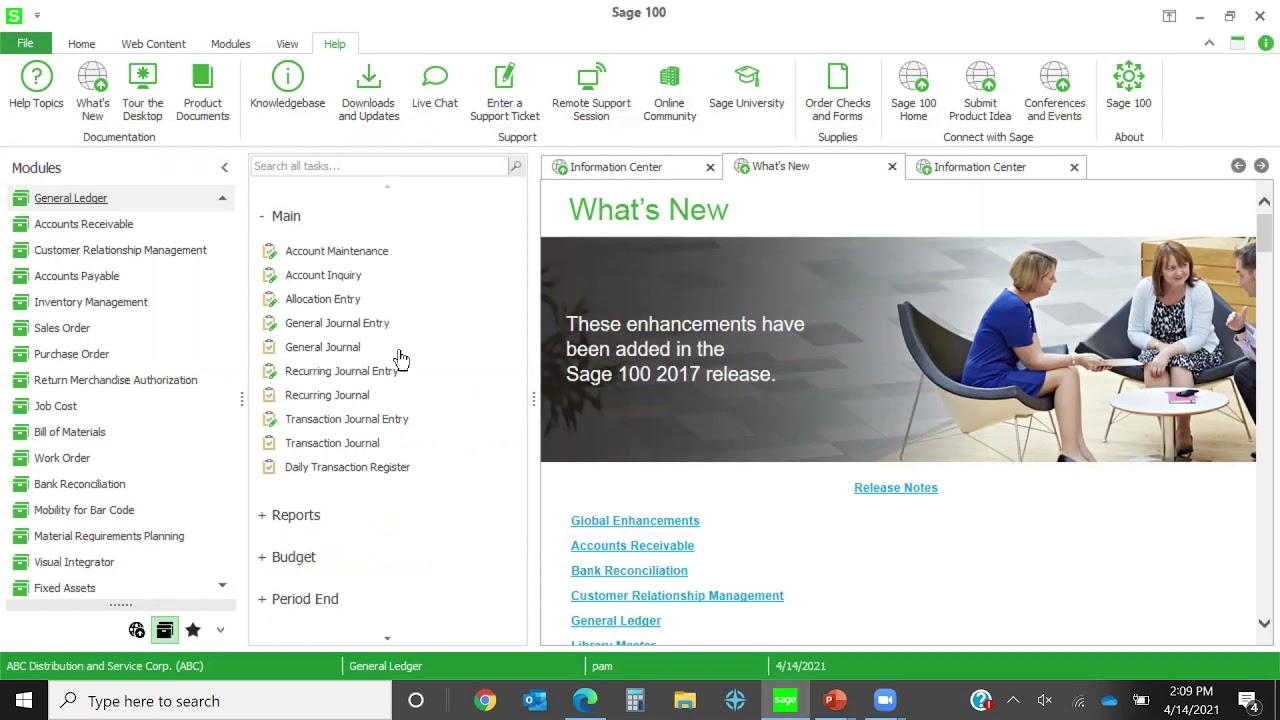1280x720 pixels.
Task: Open Outlook from the taskbar
Action: (x=535, y=701)
